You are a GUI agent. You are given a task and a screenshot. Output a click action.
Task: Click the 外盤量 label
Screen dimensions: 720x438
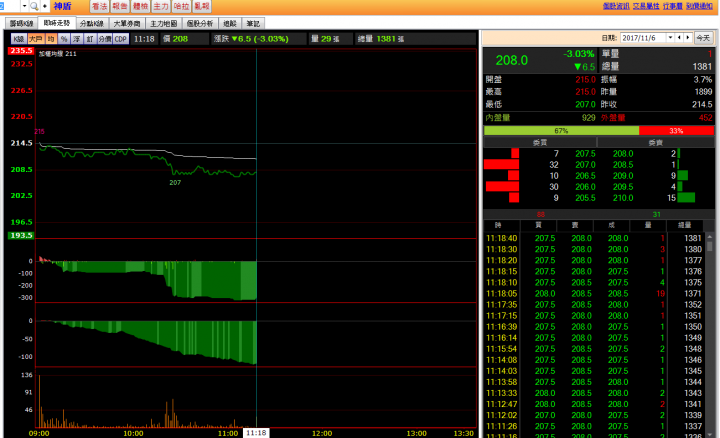(x=613, y=118)
